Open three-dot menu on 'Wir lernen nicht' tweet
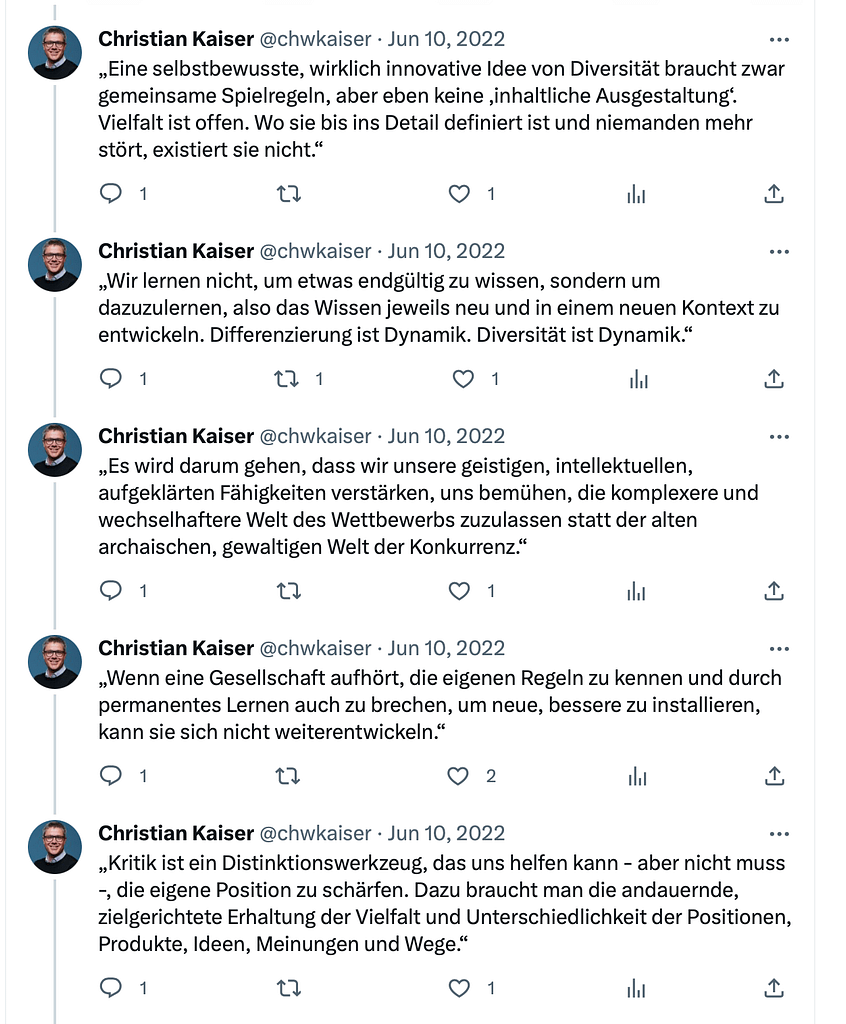 click(779, 252)
